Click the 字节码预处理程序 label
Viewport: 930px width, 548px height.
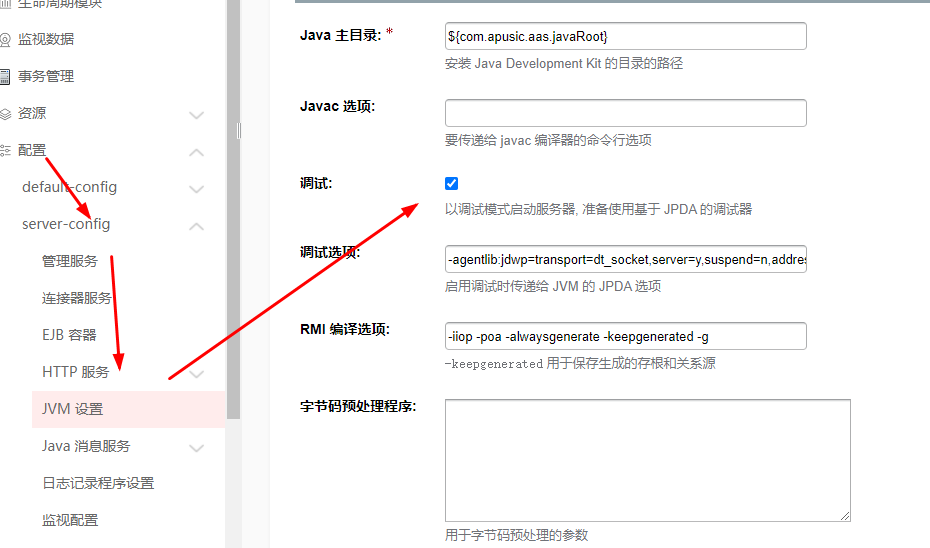pos(358,406)
